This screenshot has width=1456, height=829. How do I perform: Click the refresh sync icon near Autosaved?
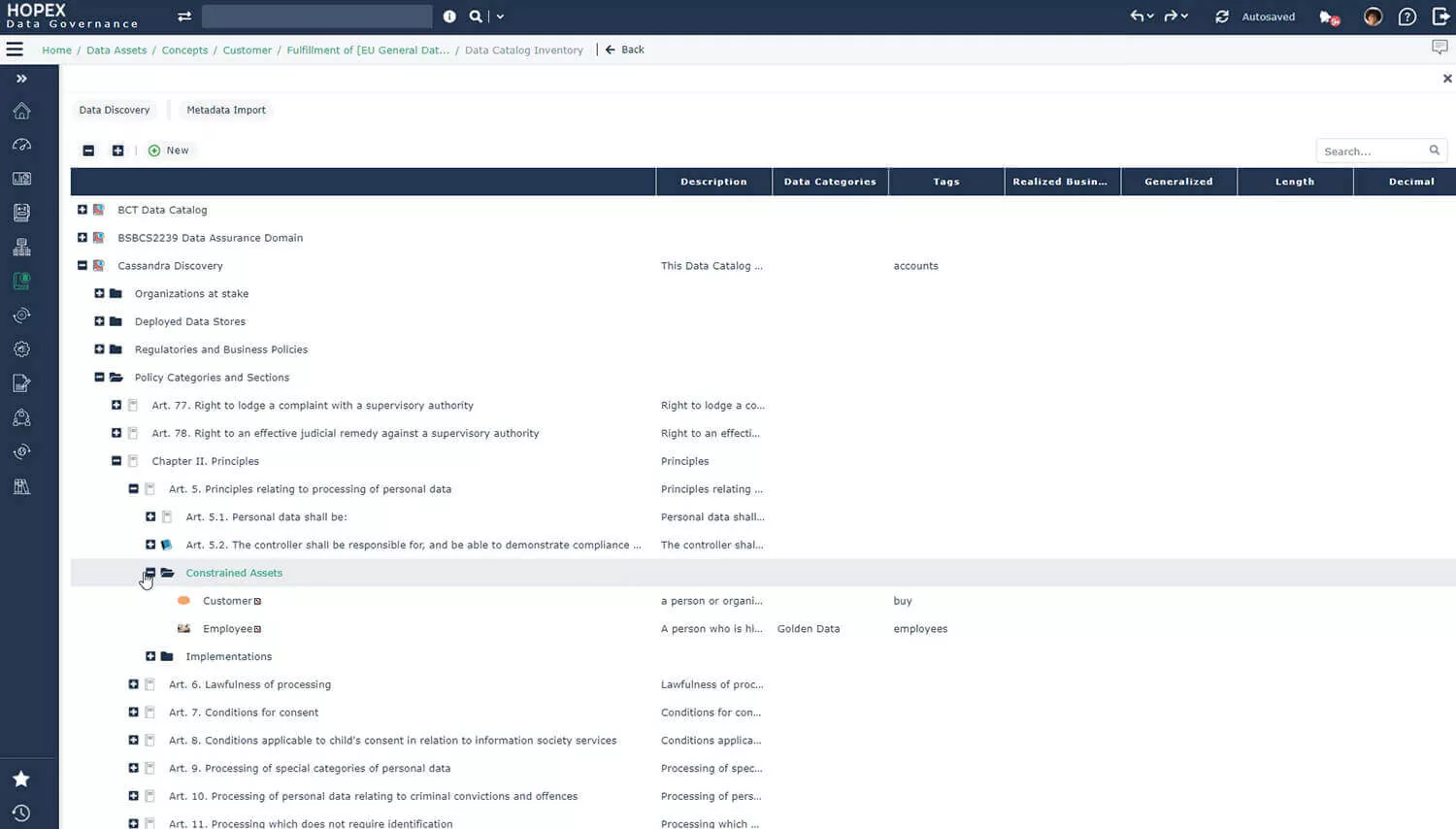tap(1222, 17)
